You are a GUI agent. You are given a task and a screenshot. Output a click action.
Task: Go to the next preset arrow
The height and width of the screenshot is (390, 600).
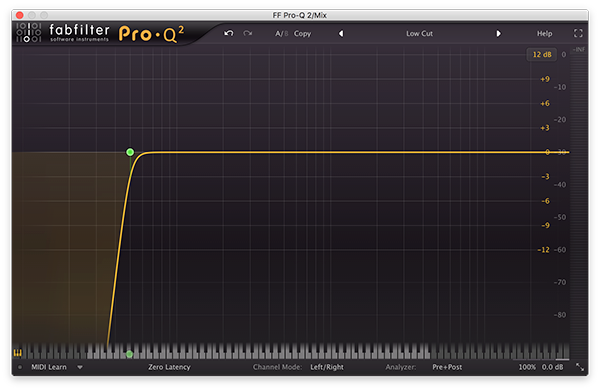[x=498, y=34]
